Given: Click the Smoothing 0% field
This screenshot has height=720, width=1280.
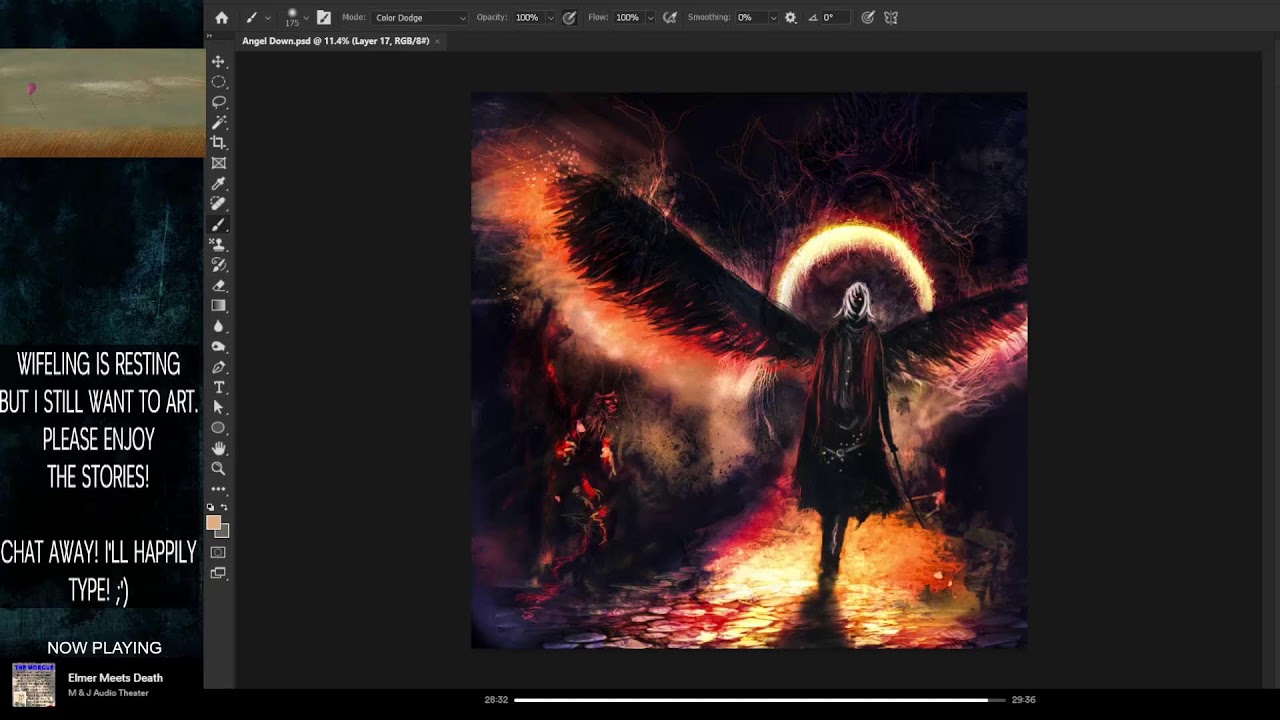Looking at the screenshot, I should pos(750,17).
